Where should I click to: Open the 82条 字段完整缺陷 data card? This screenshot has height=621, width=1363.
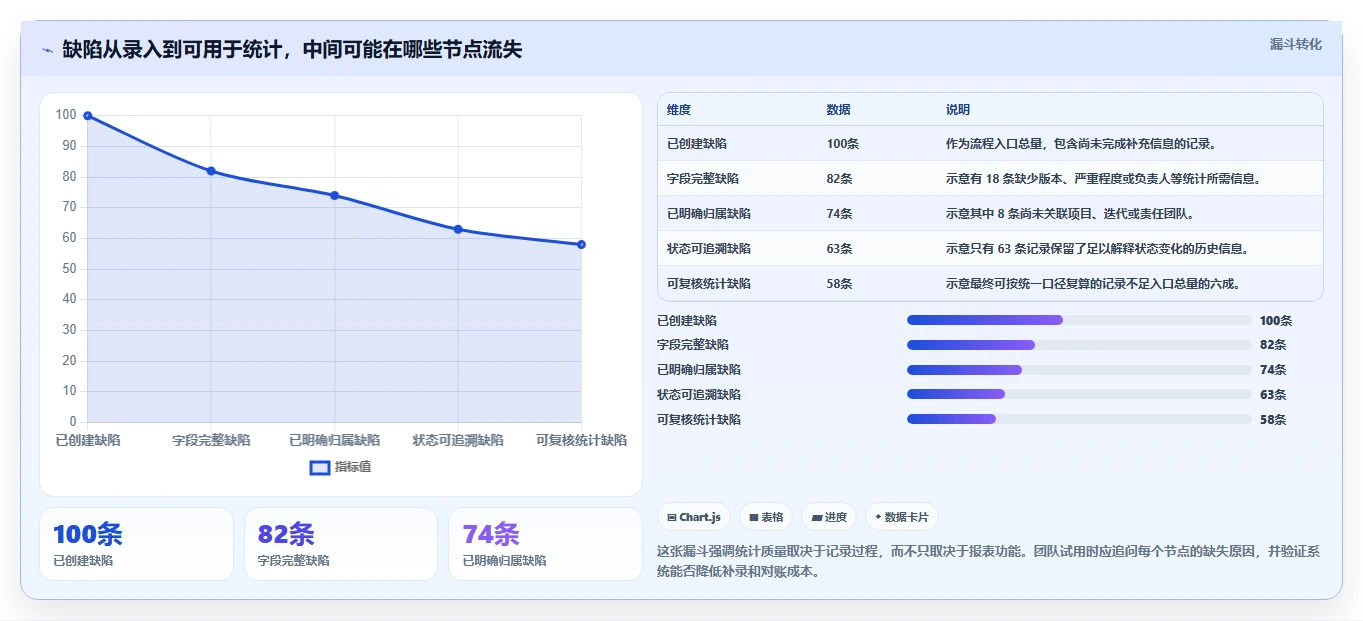point(341,544)
